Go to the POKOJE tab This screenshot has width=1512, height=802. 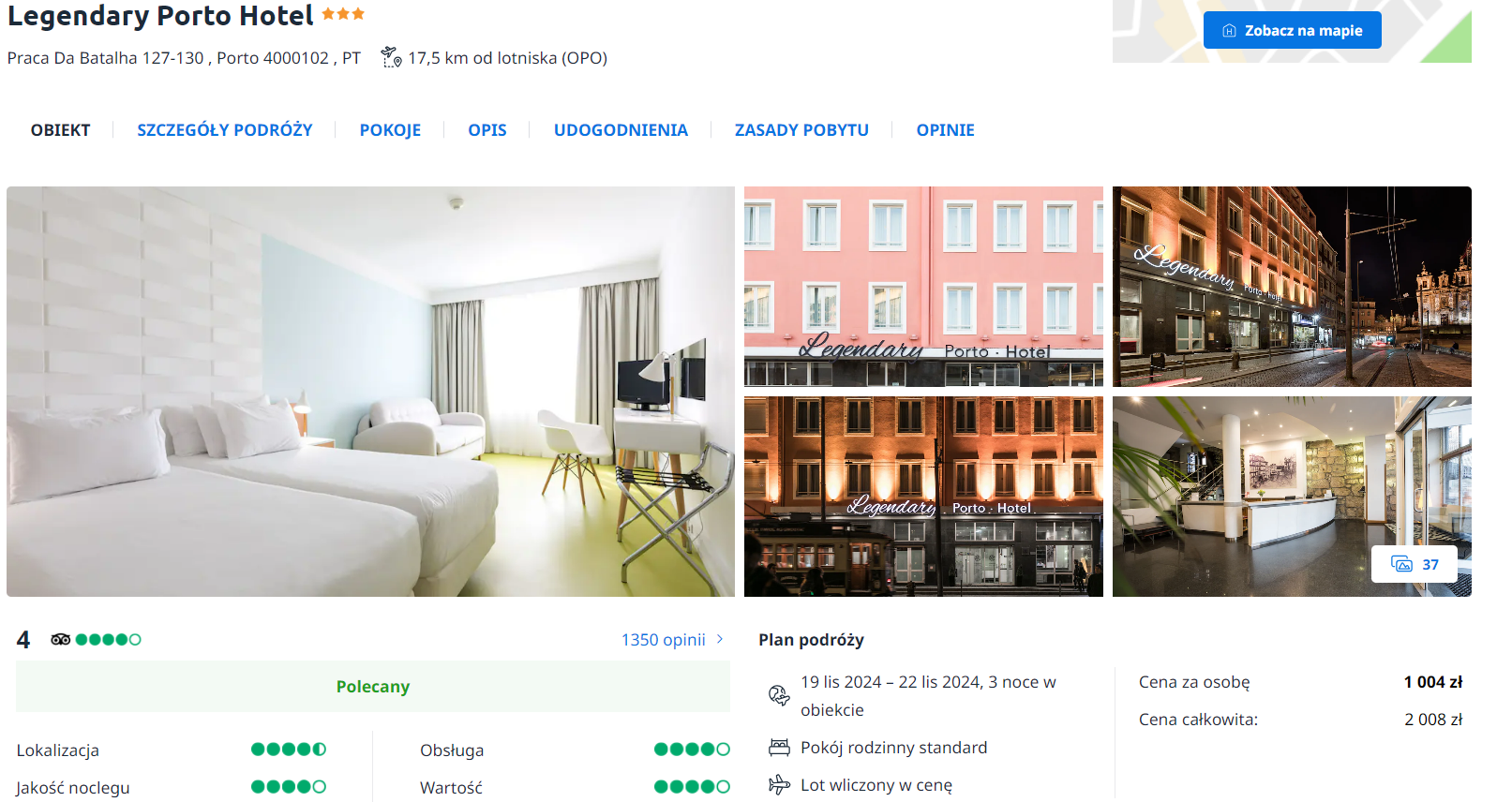(x=390, y=130)
